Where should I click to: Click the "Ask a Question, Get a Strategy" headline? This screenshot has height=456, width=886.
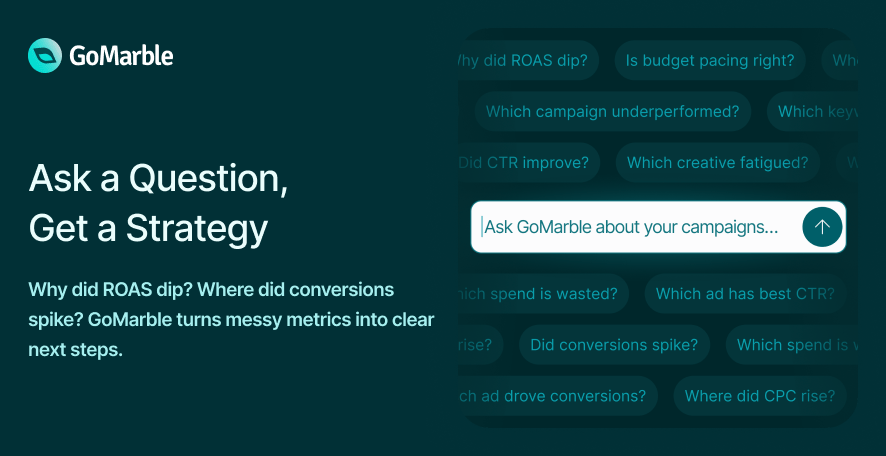pos(158,202)
